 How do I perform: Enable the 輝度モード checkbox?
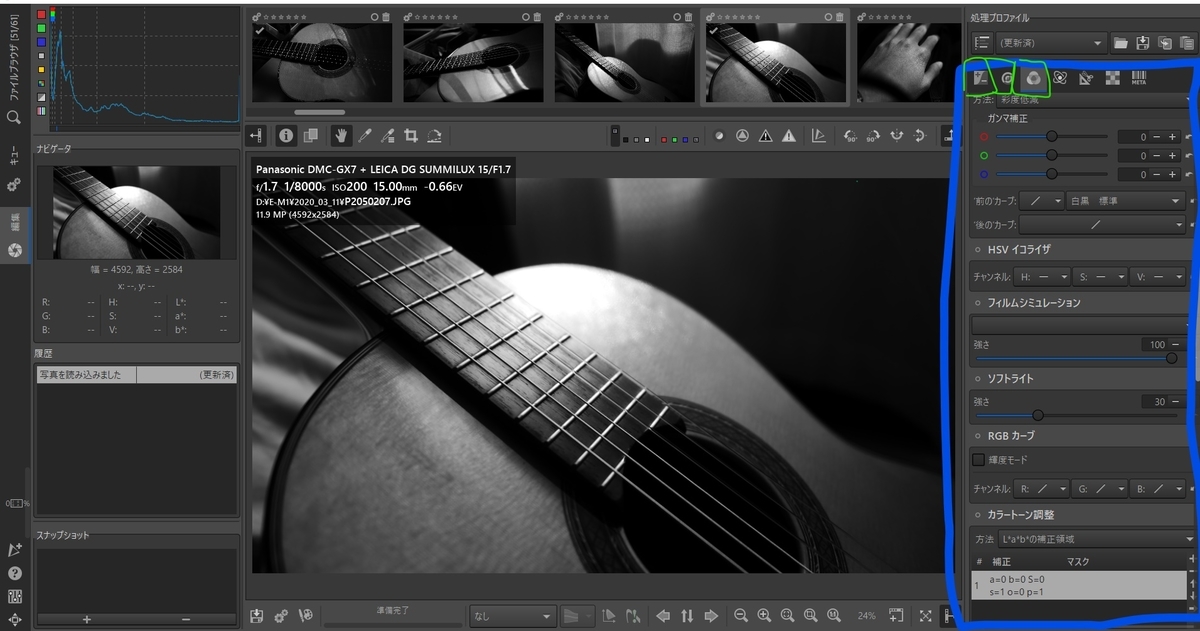coord(979,460)
